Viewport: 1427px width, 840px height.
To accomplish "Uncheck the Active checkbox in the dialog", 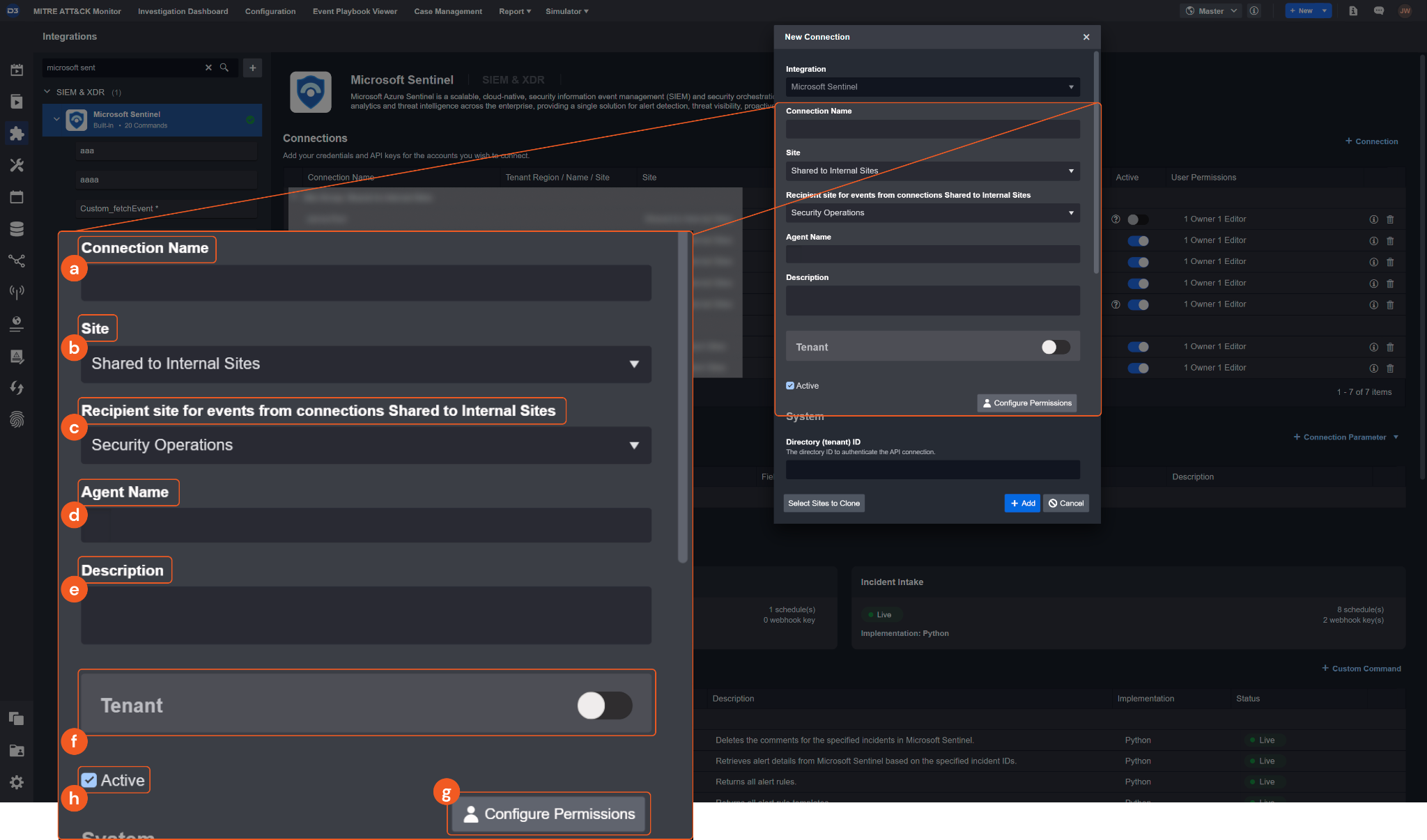I will tap(790, 386).
